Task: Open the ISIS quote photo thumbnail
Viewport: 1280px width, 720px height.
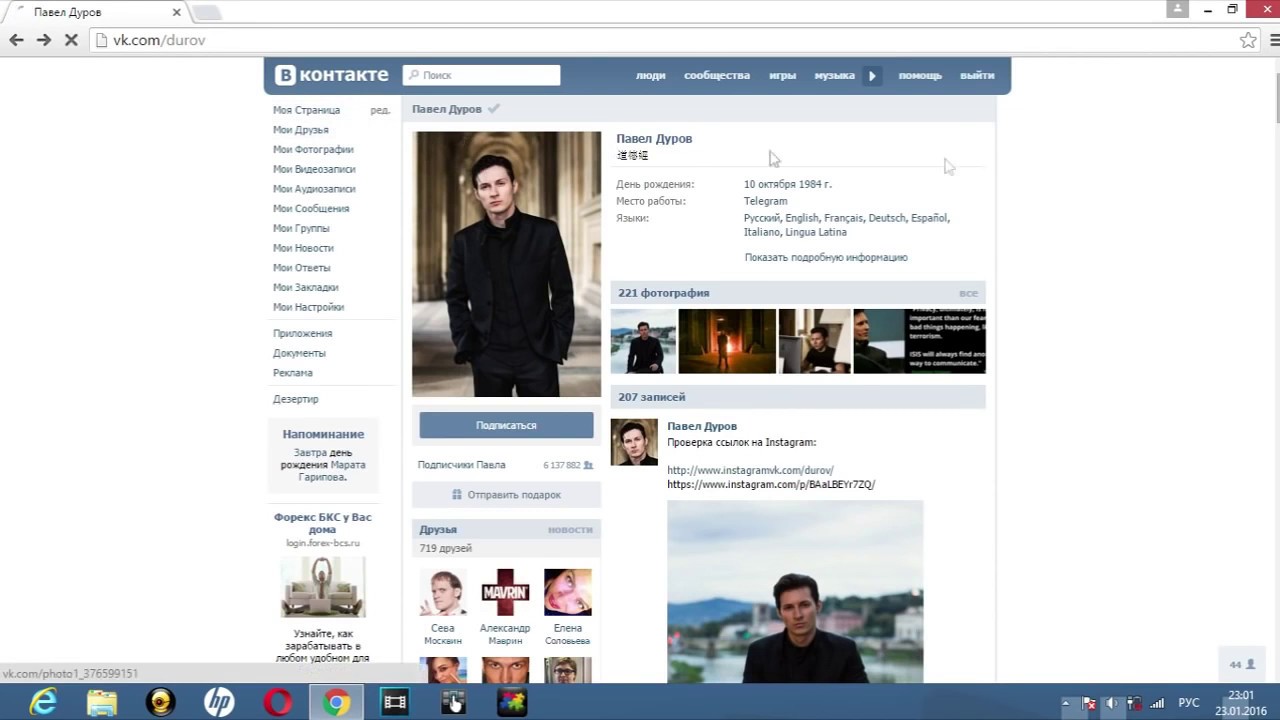Action: point(919,341)
